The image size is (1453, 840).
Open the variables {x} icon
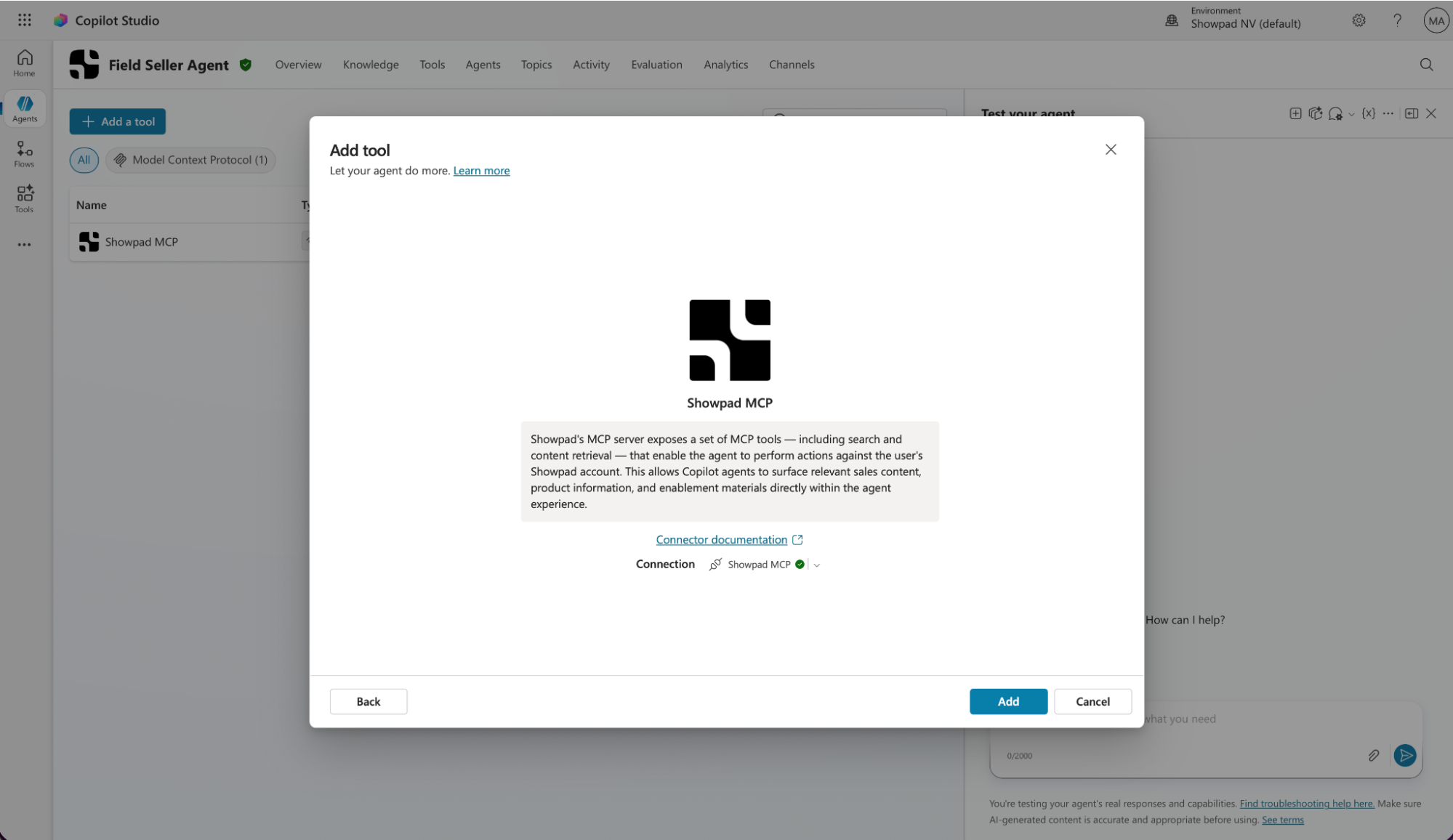click(x=1369, y=113)
